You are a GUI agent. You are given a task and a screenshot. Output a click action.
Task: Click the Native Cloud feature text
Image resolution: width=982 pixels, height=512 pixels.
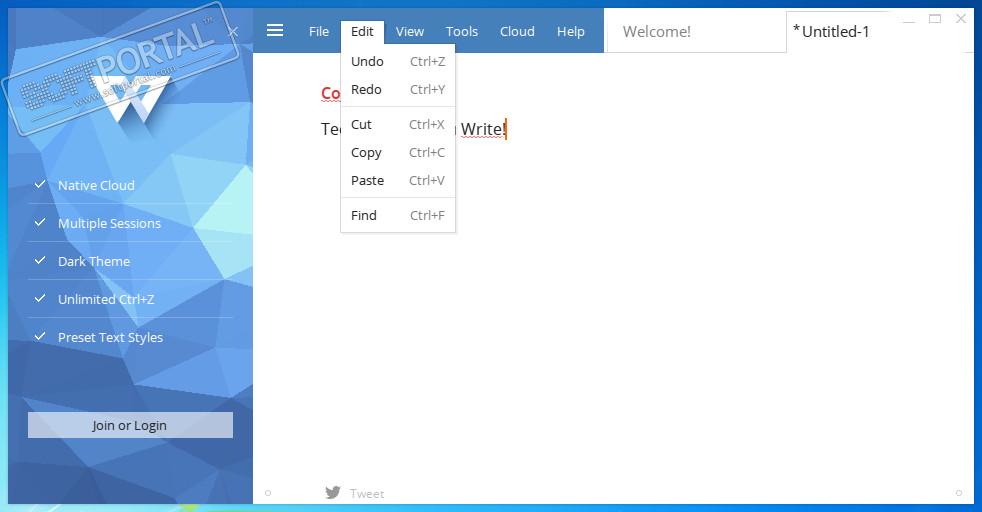[96, 185]
